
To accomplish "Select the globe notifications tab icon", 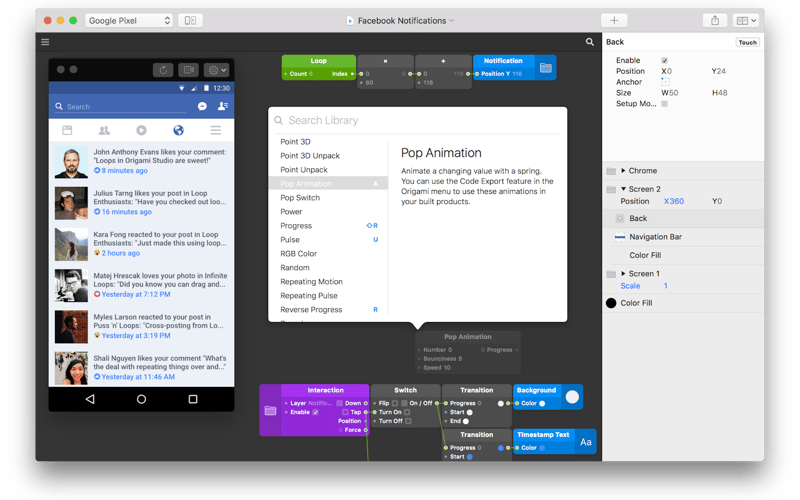I will click(179, 130).
